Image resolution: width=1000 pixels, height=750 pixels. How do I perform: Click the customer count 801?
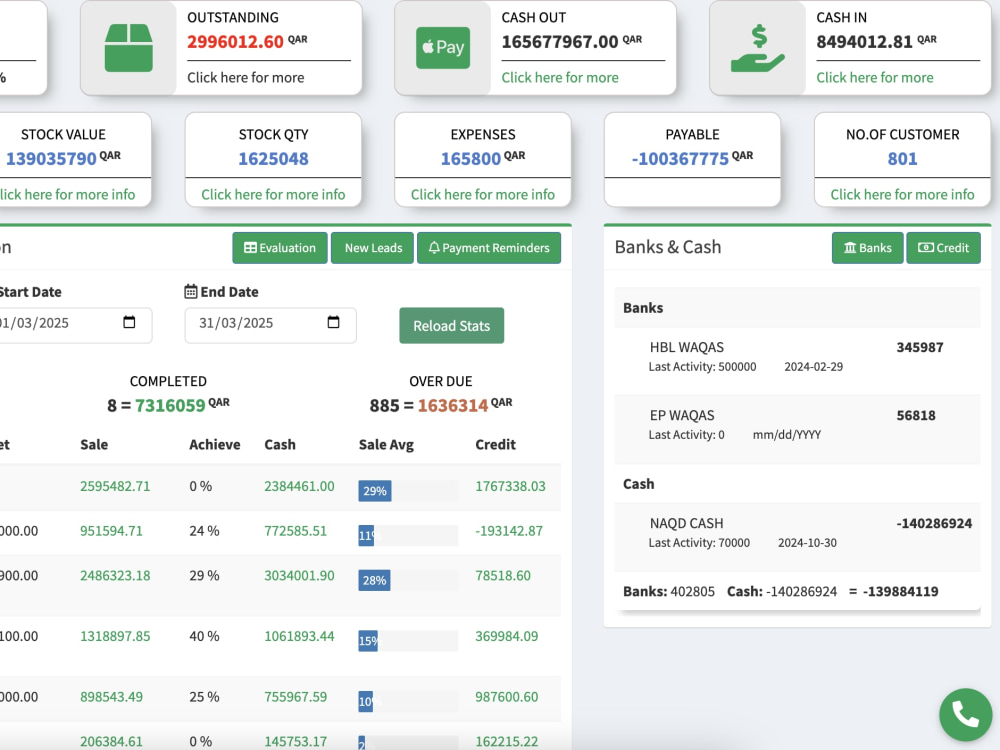[902, 159]
